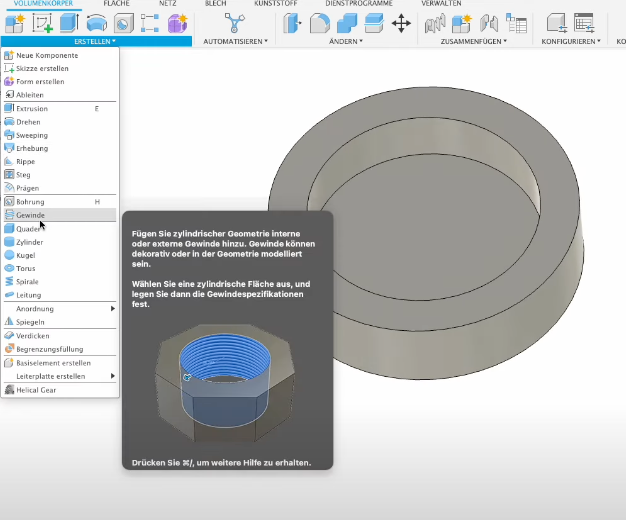The height and width of the screenshot is (520, 626).
Task: Switch to the Blech tab
Action: [215, 4]
